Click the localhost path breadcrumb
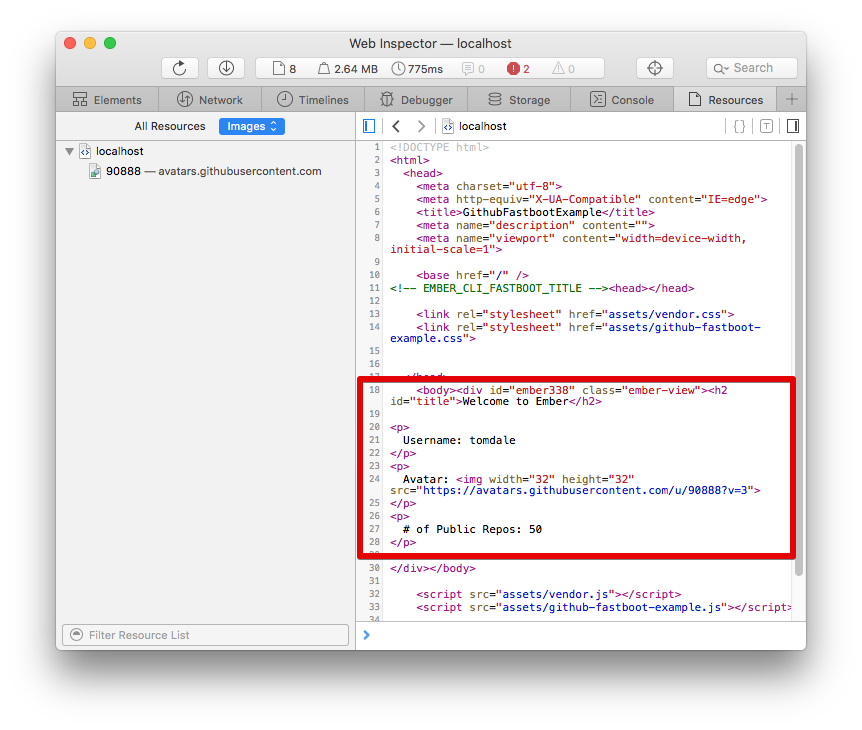 (x=474, y=126)
